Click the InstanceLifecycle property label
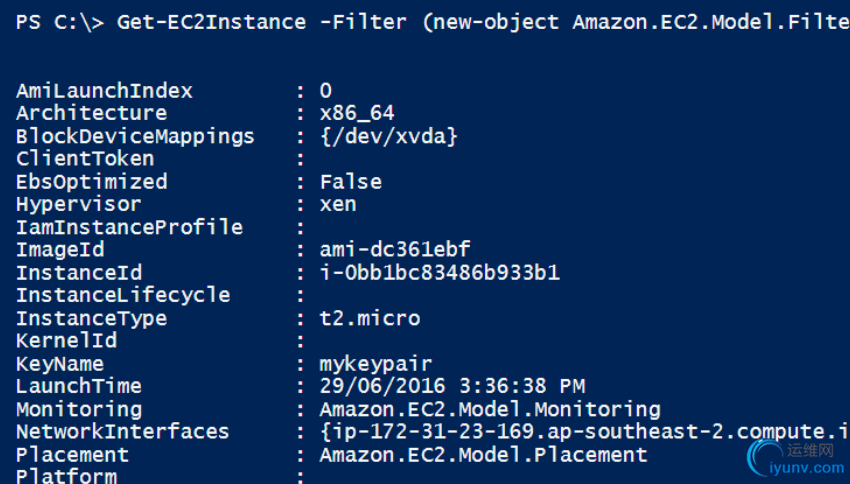 (123, 295)
